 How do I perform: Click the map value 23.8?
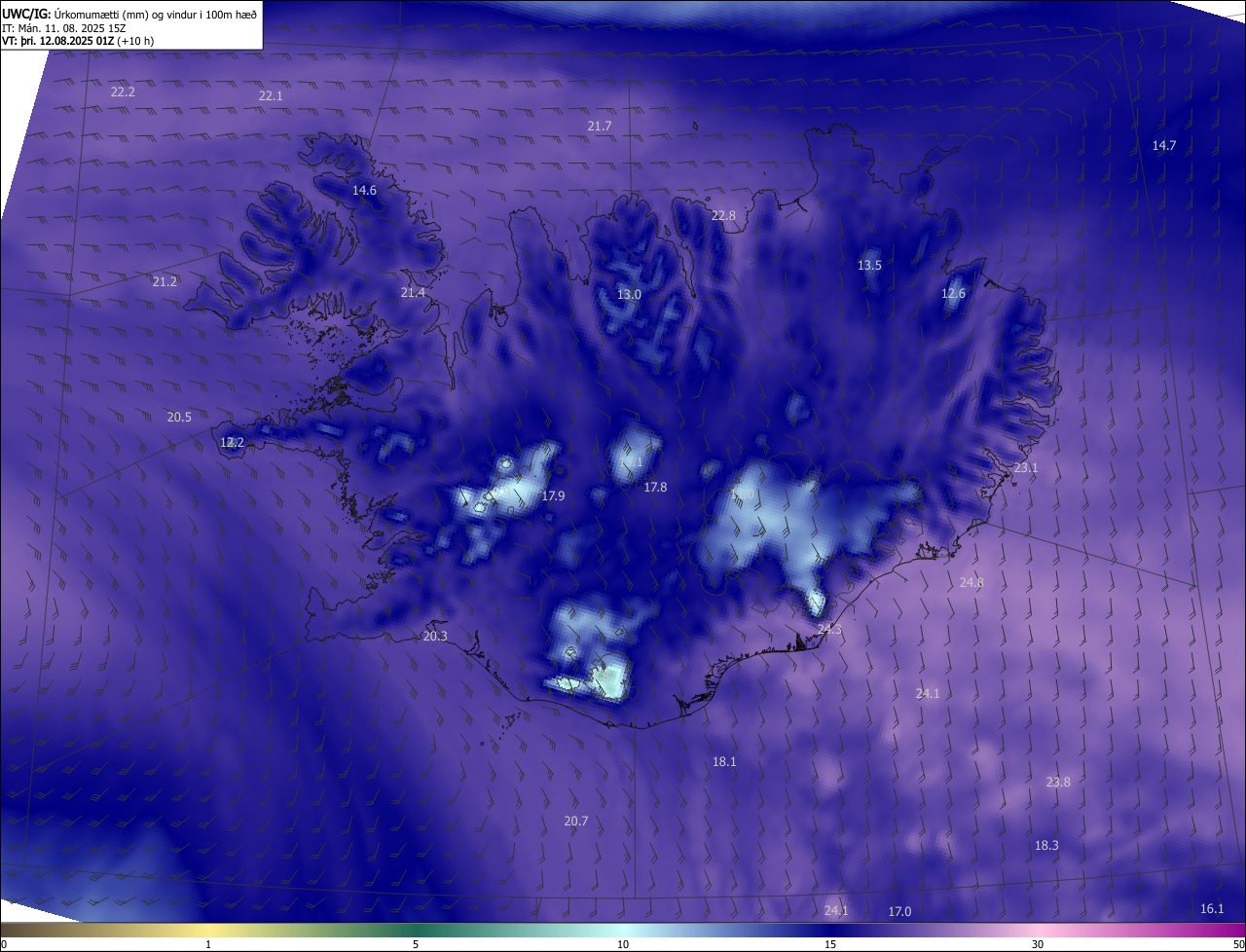click(1058, 782)
